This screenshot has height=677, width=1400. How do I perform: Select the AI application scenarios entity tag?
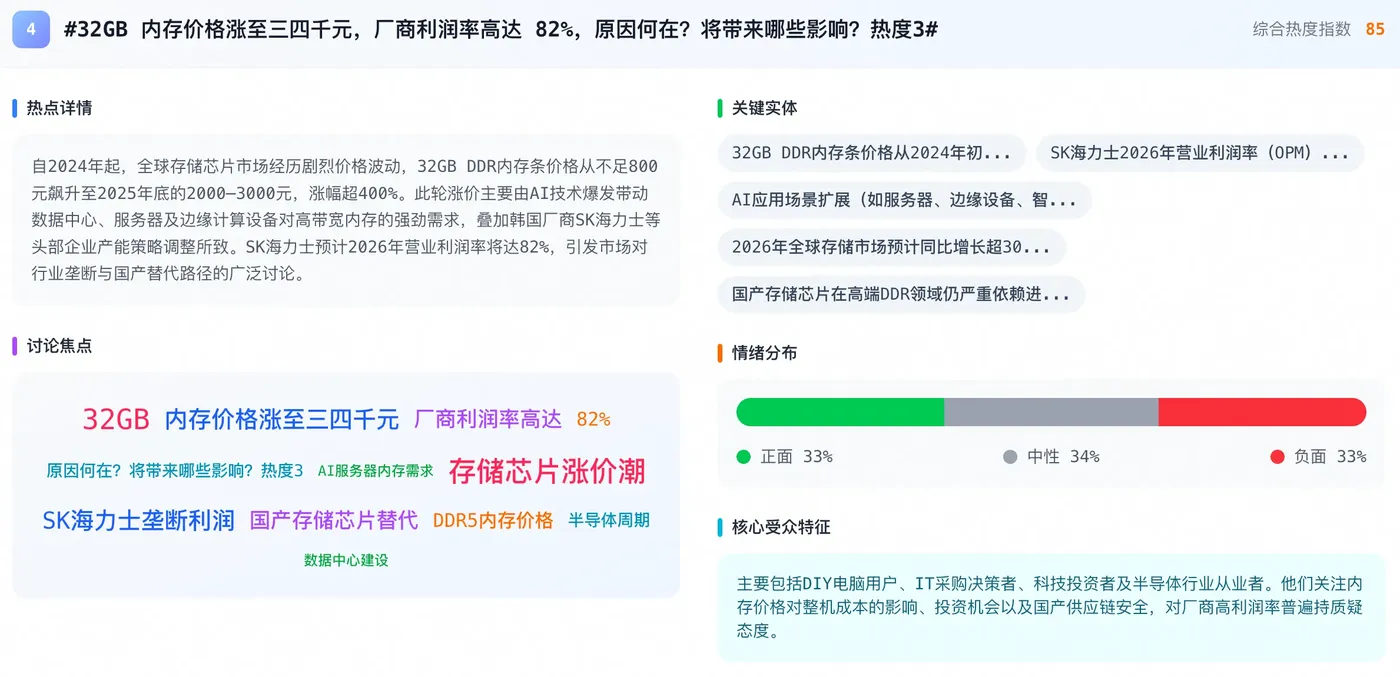pos(904,200)
